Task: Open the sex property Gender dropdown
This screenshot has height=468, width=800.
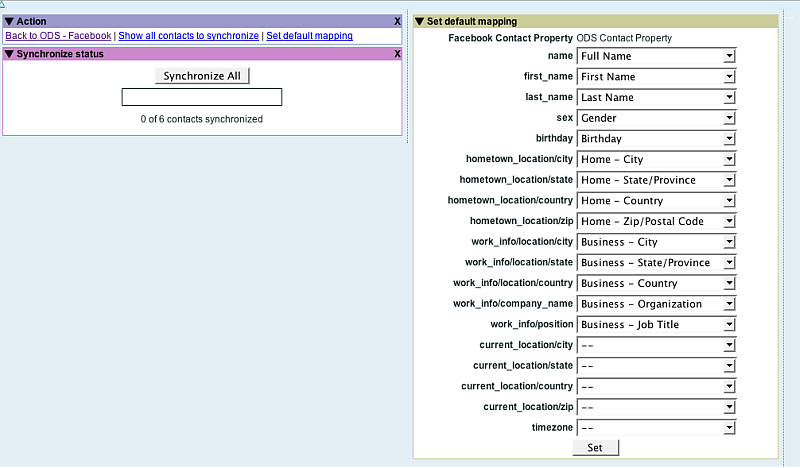Action: point(656,118)
